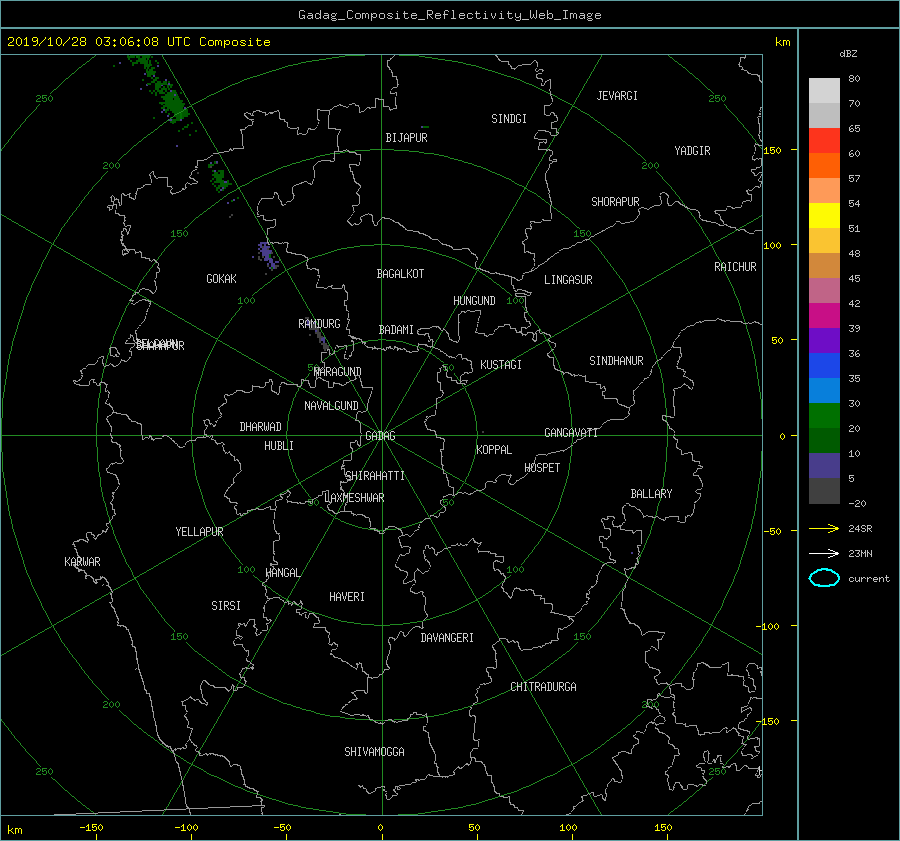900x841 pixels.
Task: Click the current legend label
Action: (x=869, y=579)
